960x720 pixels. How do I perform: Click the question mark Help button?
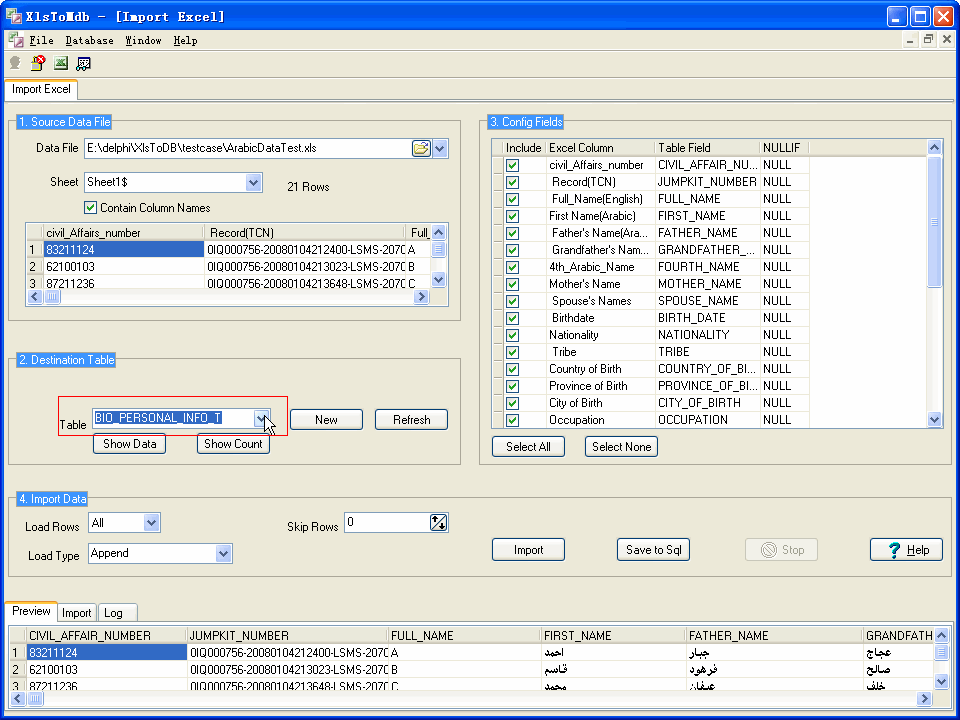(906, 550)
